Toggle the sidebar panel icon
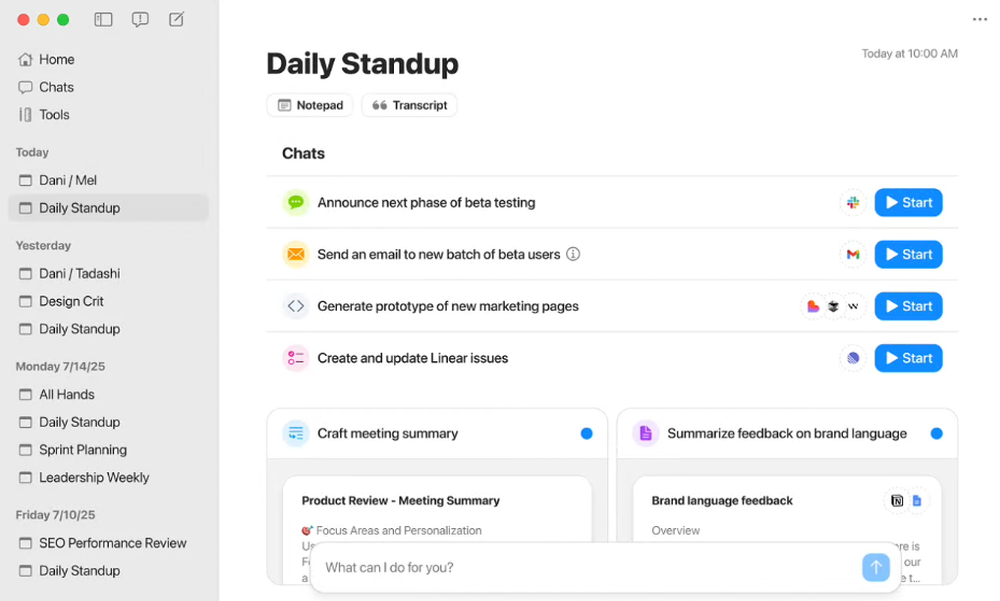The width and height of the screenshot is (1000, 601). [x=103, y=19]
